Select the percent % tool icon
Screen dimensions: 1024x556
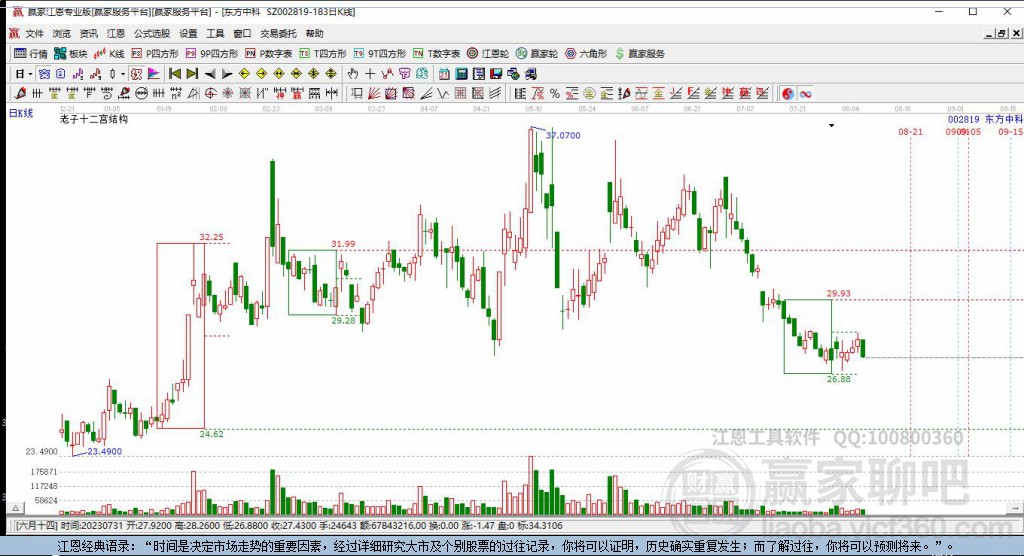pyautogui.click(x=554, y=93)
